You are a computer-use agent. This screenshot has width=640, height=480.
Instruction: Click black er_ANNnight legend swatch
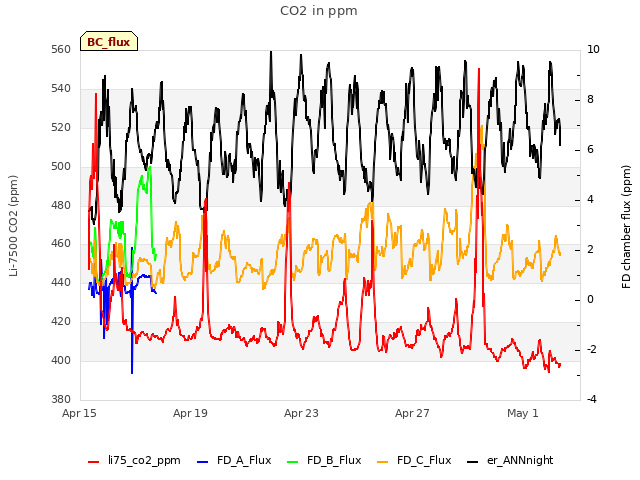[472, 462]
